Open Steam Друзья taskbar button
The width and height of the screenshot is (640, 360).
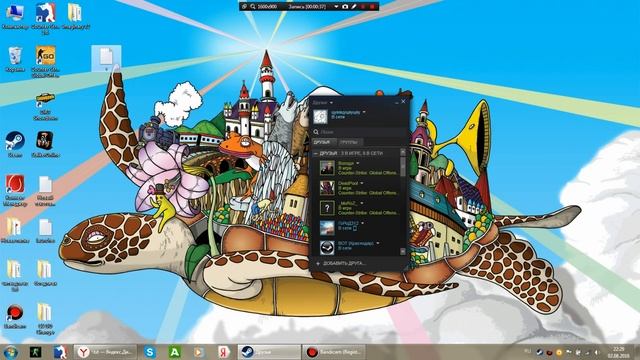pyautogui.click(x=269, y=352)
